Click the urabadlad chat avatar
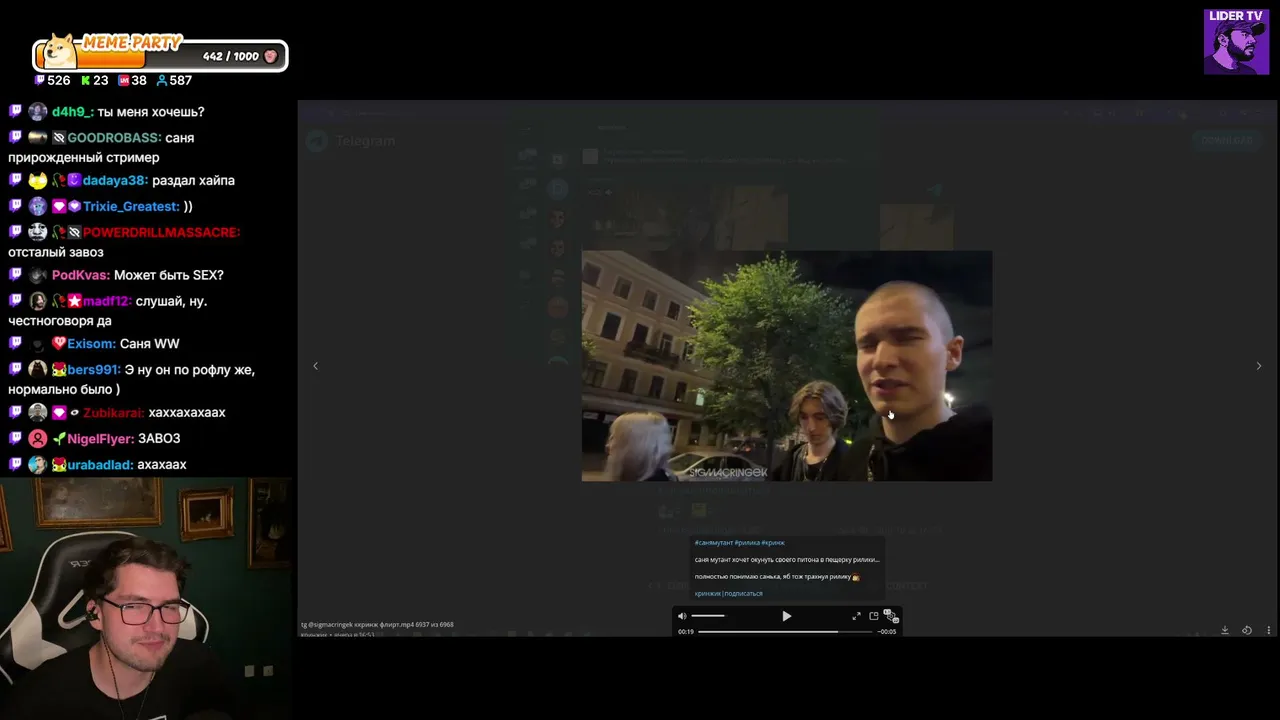Viewport: 1280px width, 720px height. 38,465
